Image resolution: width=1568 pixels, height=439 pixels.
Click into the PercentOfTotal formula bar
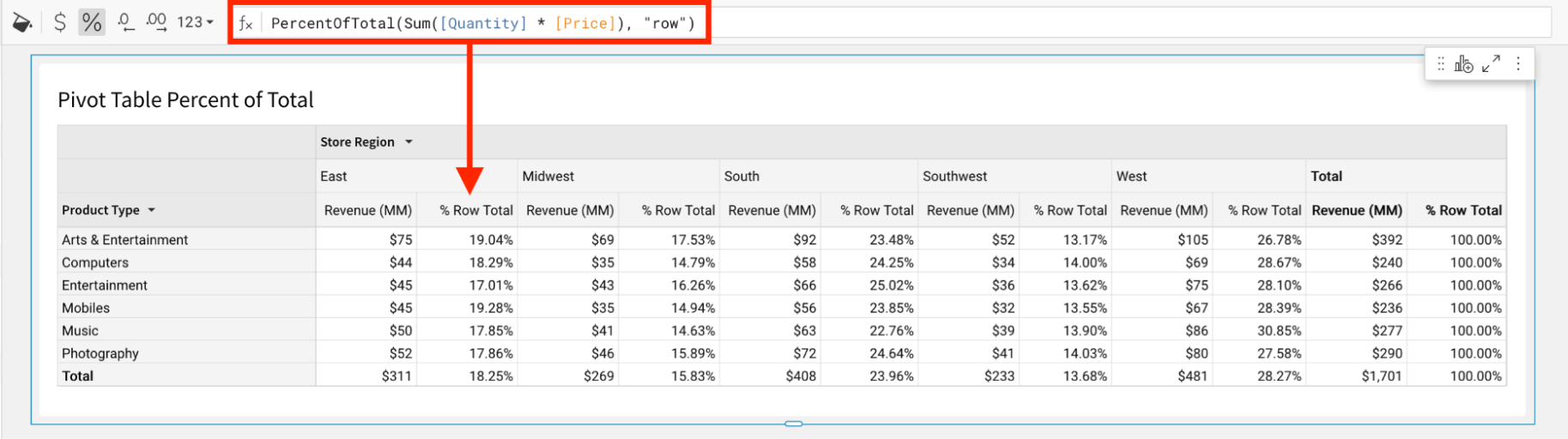pyautogui.click(x=482, y=23)
